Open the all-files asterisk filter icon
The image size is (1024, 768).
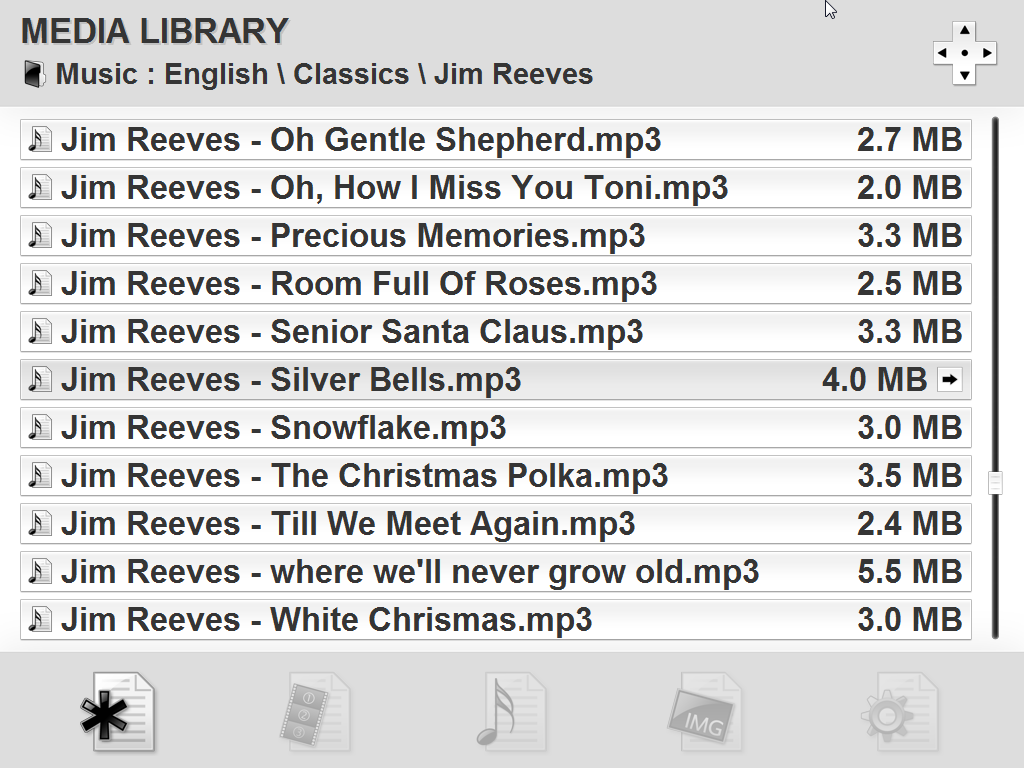[118, 712]
